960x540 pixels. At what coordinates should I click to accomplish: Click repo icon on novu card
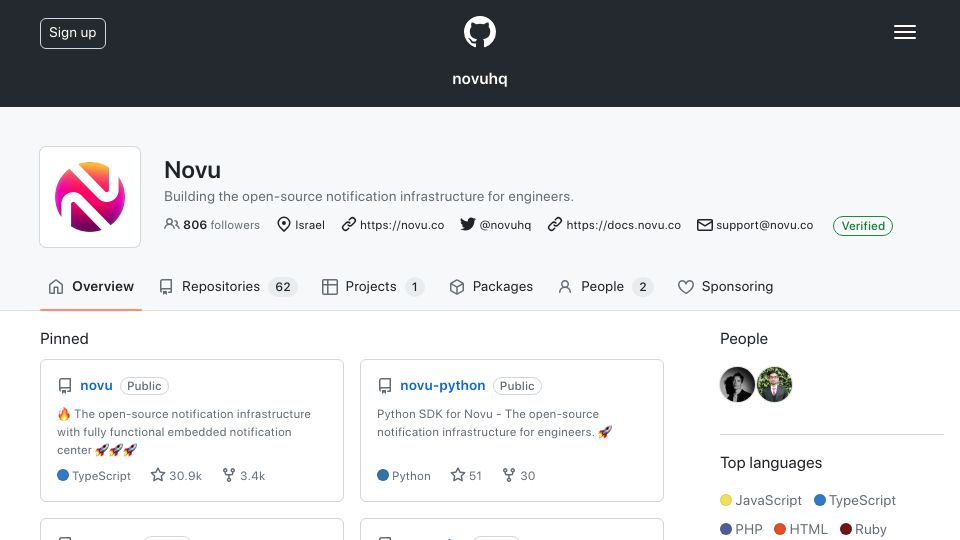[65, 386]
